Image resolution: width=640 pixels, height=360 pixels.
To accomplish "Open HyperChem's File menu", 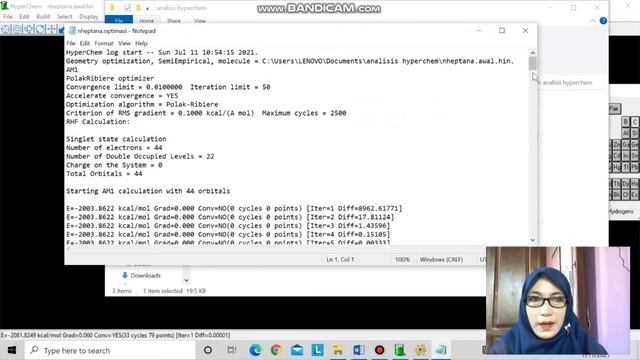I will tap(8, 17).
